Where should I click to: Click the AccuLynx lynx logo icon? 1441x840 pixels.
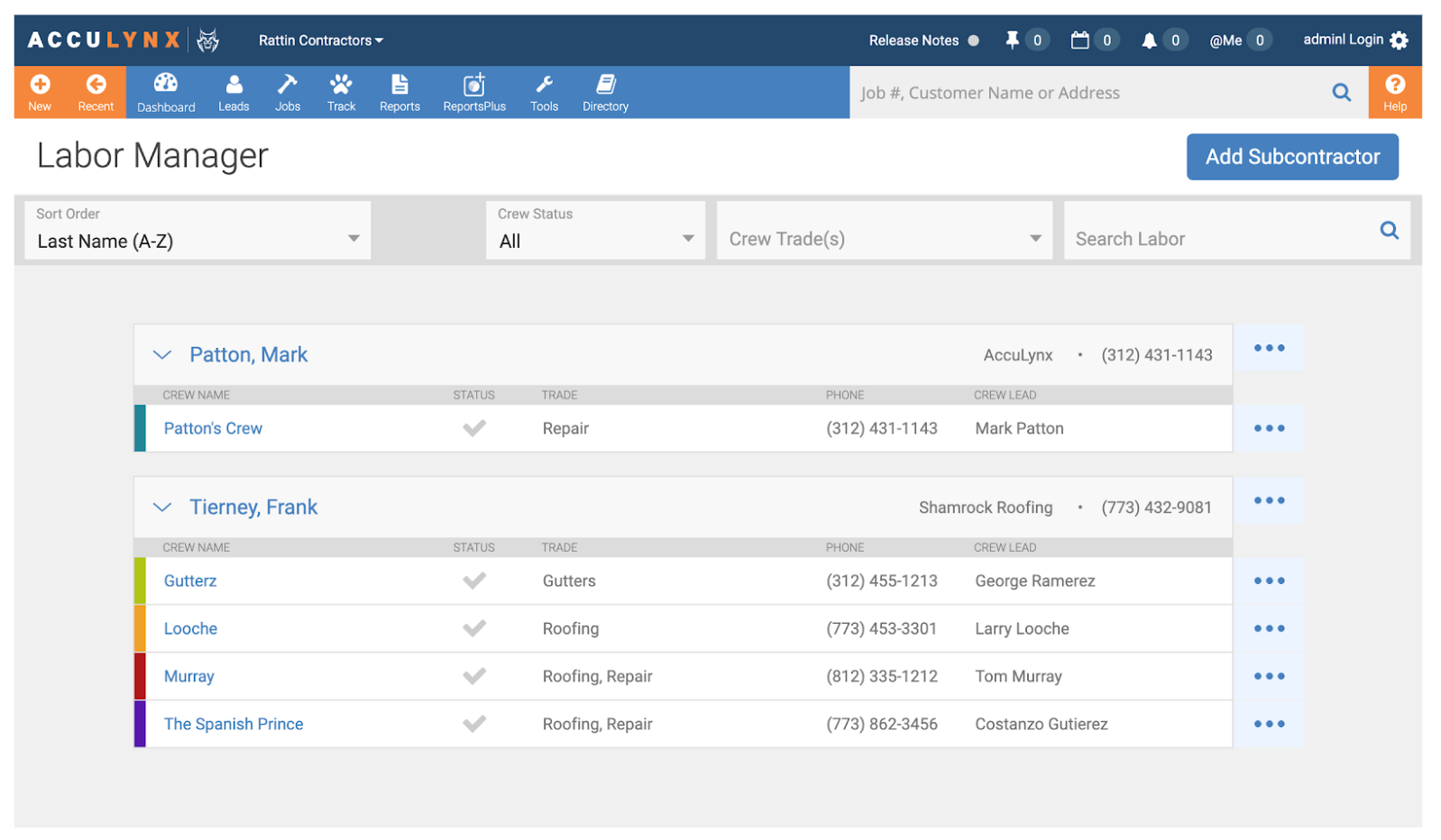[x=207, y=40]
